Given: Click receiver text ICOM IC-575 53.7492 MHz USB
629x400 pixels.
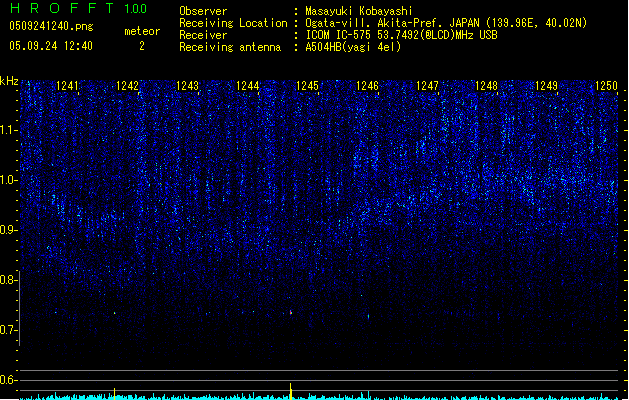Looking at the screenshot, I should pos(402,35).
